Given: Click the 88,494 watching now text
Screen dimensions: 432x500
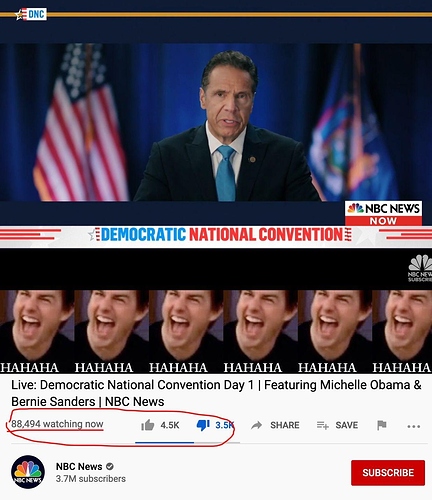Looking at the screenshot, I should click(57, 424).
